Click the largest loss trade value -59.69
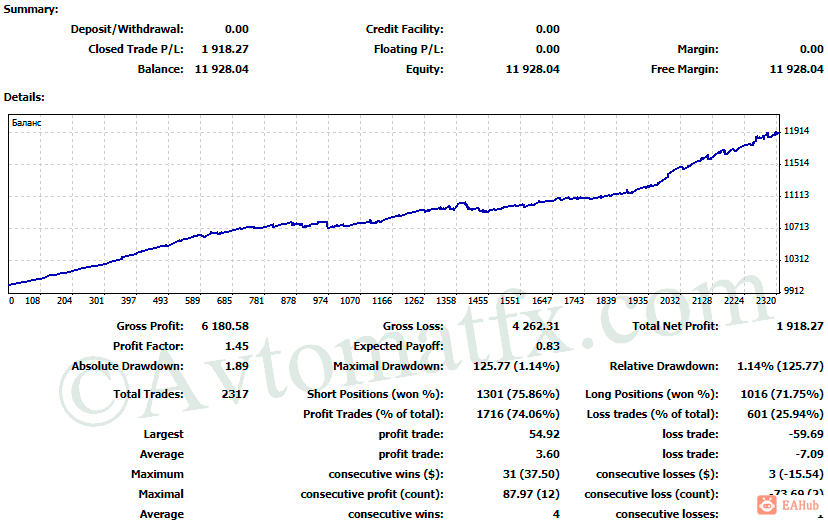828x520 pixels. coord(806,434)
